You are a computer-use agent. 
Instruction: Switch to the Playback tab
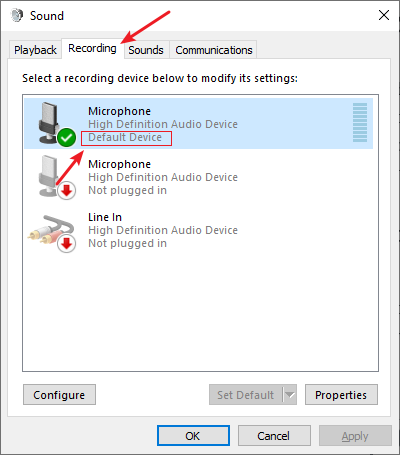click(35, 50)
